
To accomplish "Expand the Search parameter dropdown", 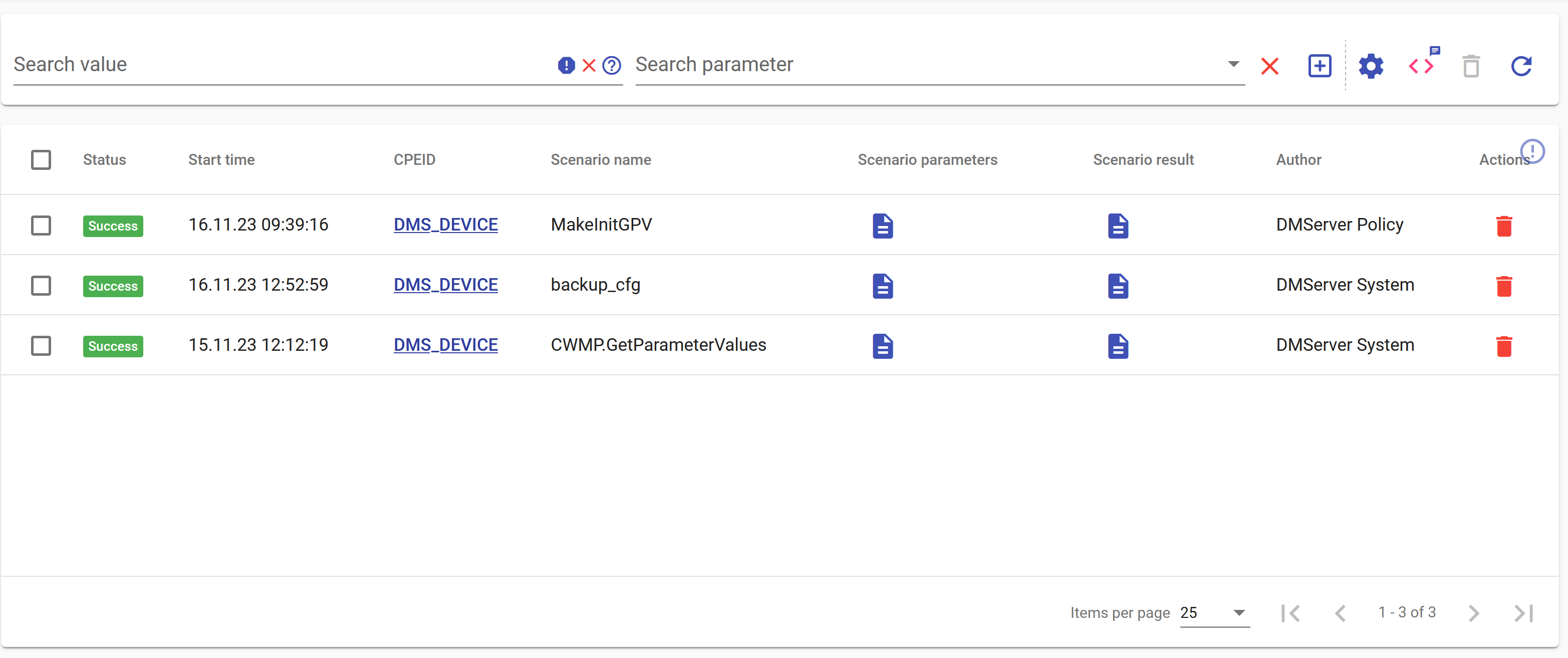I will click(x=1233, y=64).
